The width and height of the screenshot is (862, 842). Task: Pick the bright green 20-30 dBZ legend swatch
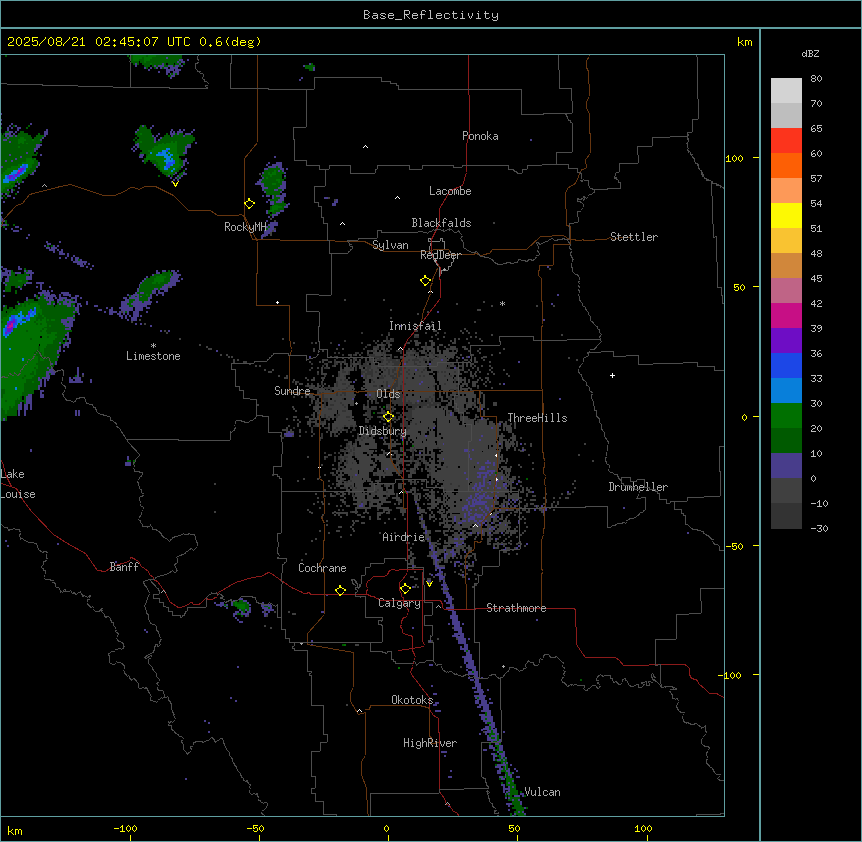pyautogui.click(x=786, y=416)
